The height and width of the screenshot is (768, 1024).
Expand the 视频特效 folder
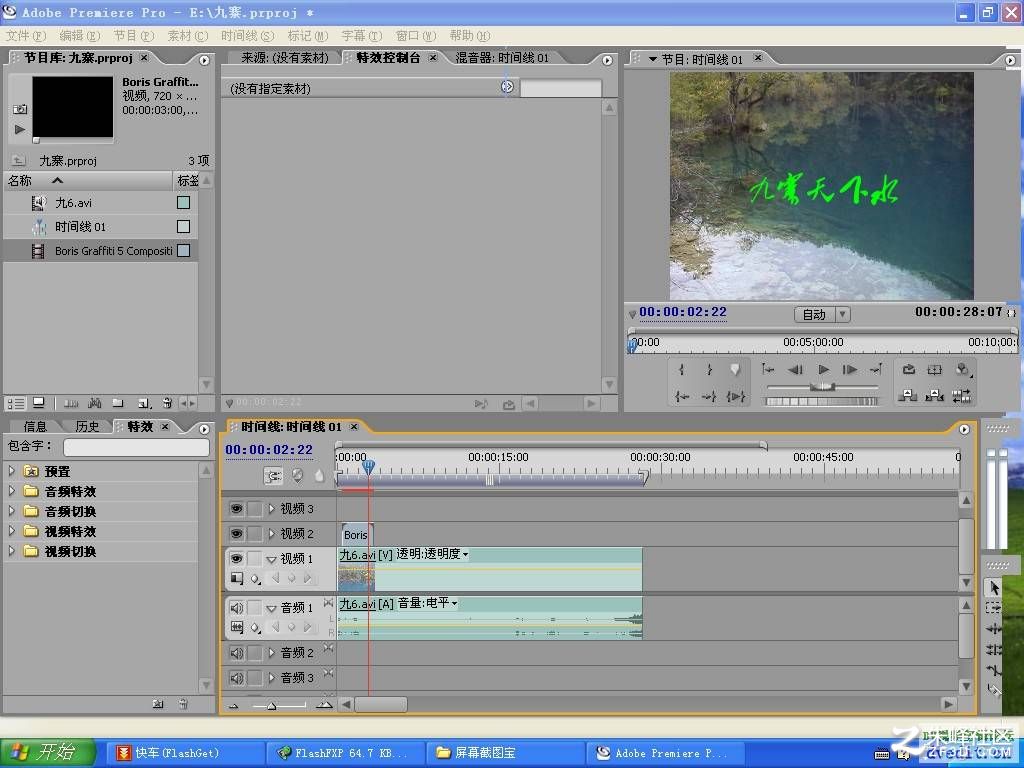tap(12, 532)
